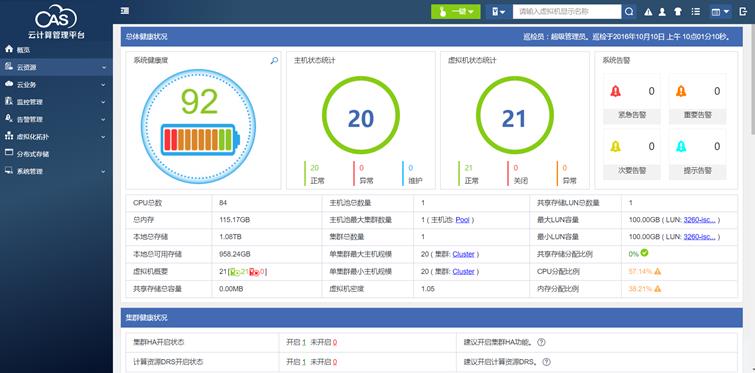Open 3260-isc link in 最小LUN容量 row

[699, 237]
